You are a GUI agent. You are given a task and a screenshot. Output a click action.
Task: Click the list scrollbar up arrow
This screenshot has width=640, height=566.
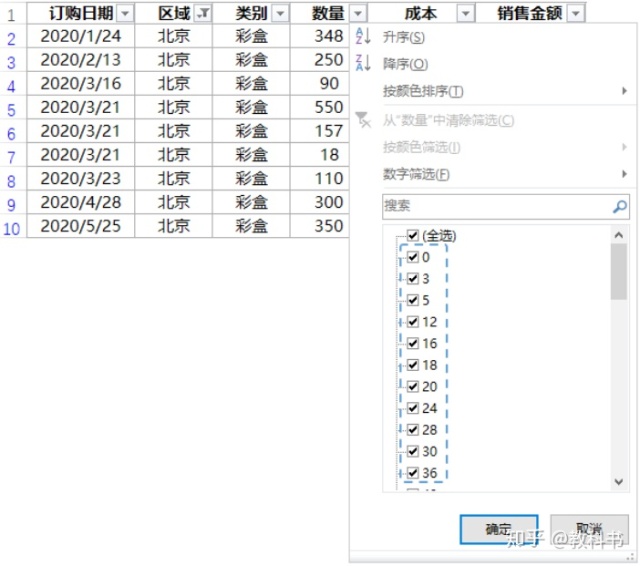point(619,235)
